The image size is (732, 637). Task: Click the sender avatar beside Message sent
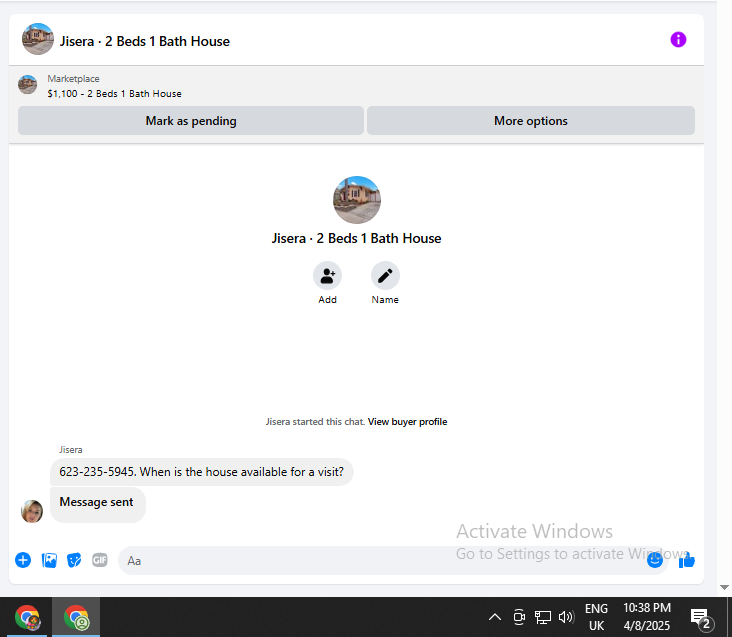pyautogui.click(x=32, y=511)
